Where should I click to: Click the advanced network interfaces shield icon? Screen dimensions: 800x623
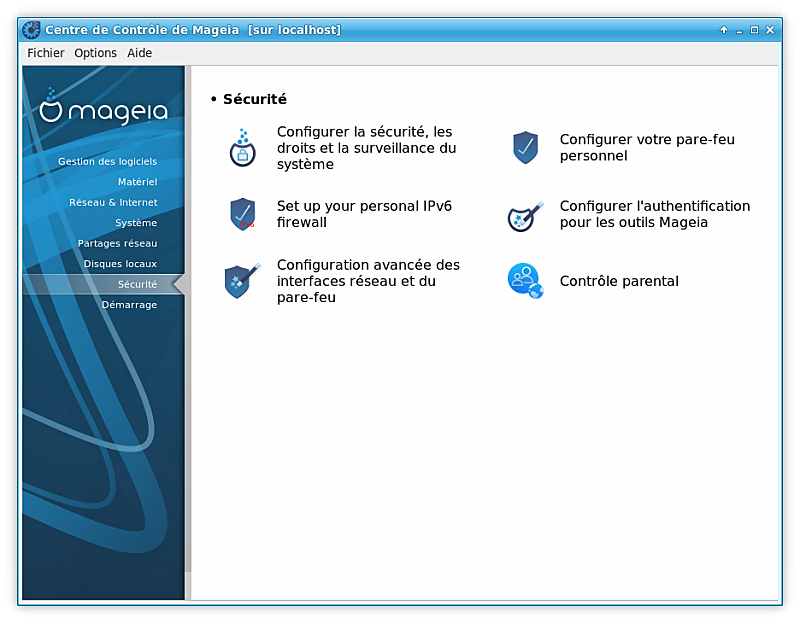[x=243, y=281]
